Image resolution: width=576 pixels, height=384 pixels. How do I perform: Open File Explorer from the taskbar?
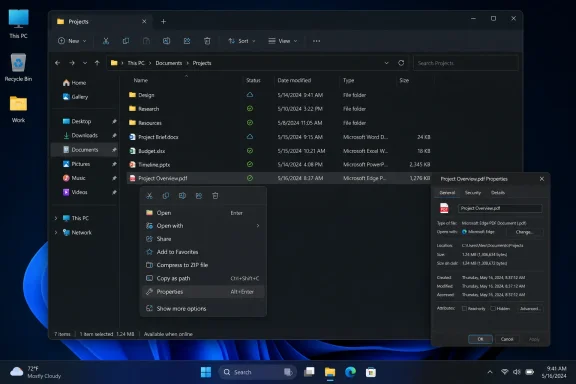tap(330, 372)
